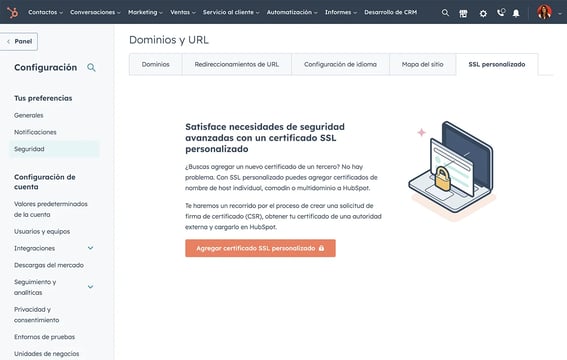Open Generales preferences link
567x360 pixels.
29,115
